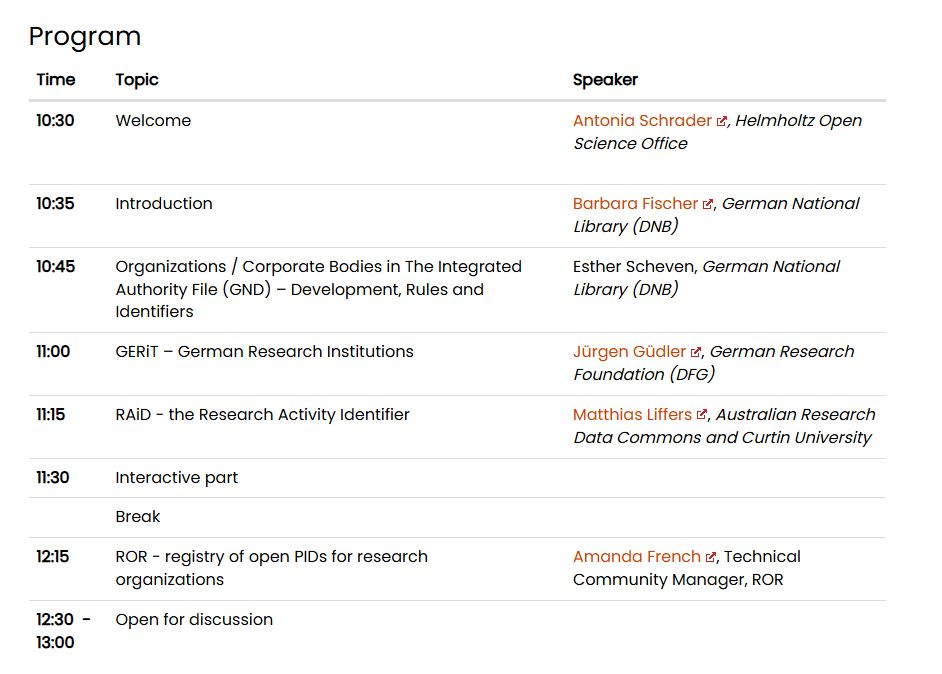The width and height of the screenshot is (942, 674).
Task: Click external link icon beside Barbara Fischer
Action: pos(708,204)
